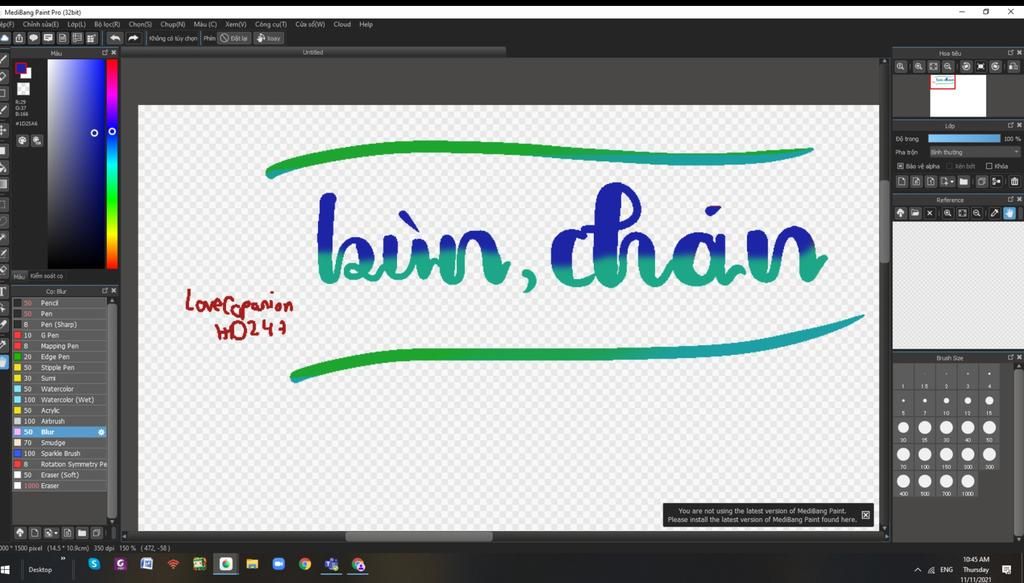
Task: Create a new layer in Lớp panel
Action: pyautogui.click(x=902, y=181)
